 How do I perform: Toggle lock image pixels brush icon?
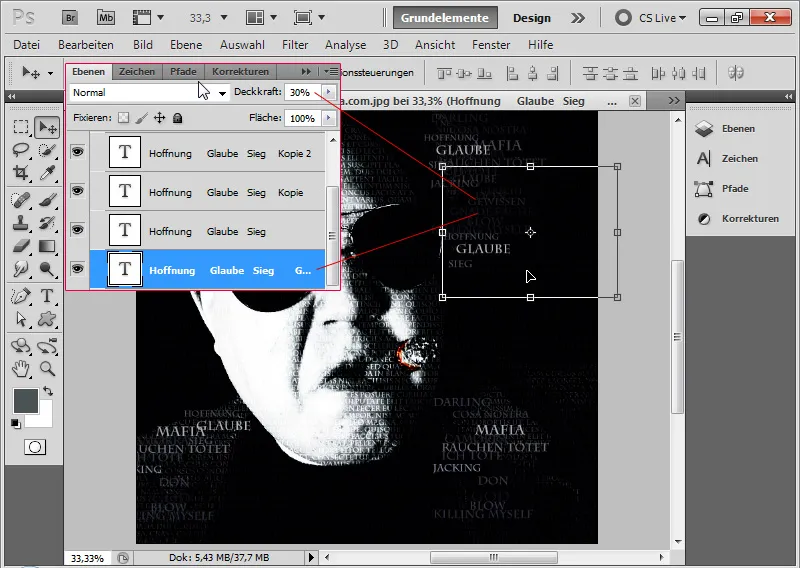(141, 118)
